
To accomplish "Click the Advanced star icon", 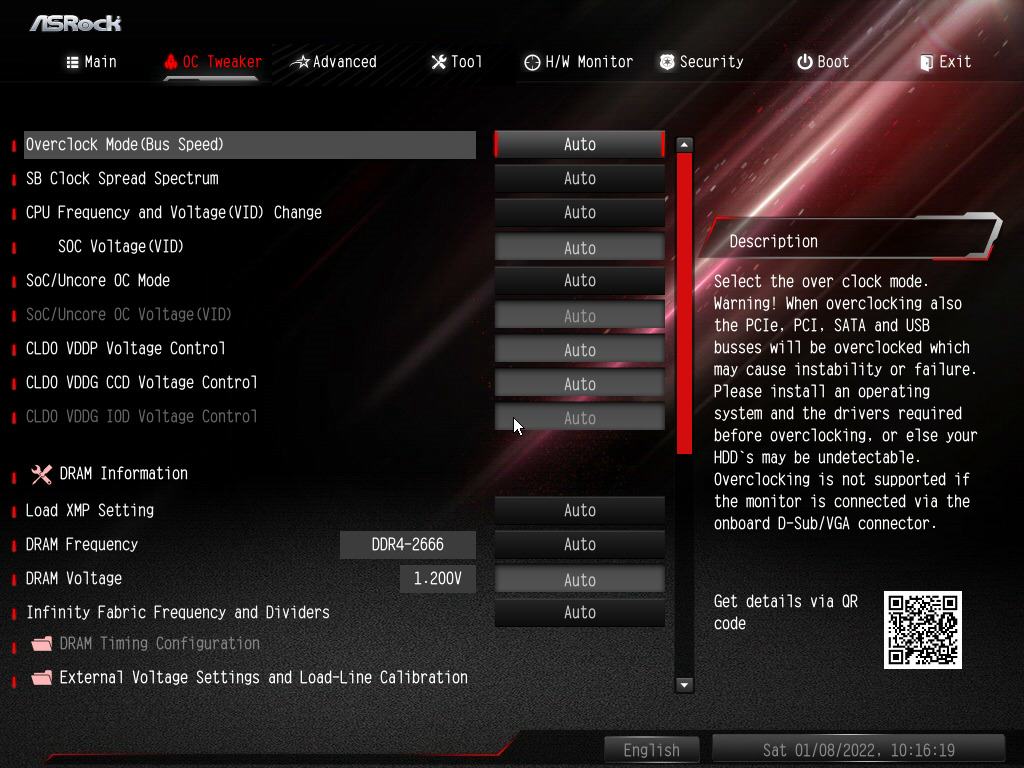I will pyautogui.click(x=300, y=62).
